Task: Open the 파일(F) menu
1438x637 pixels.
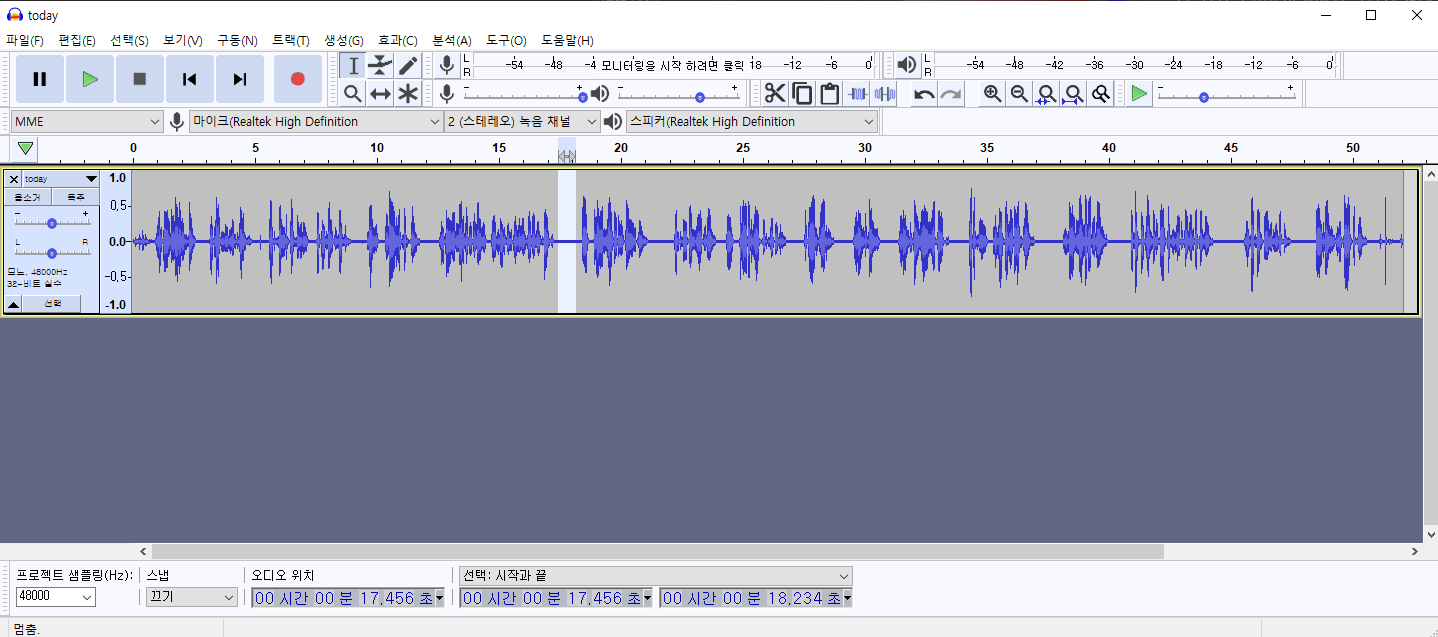Action: click(x=25, y=40)
